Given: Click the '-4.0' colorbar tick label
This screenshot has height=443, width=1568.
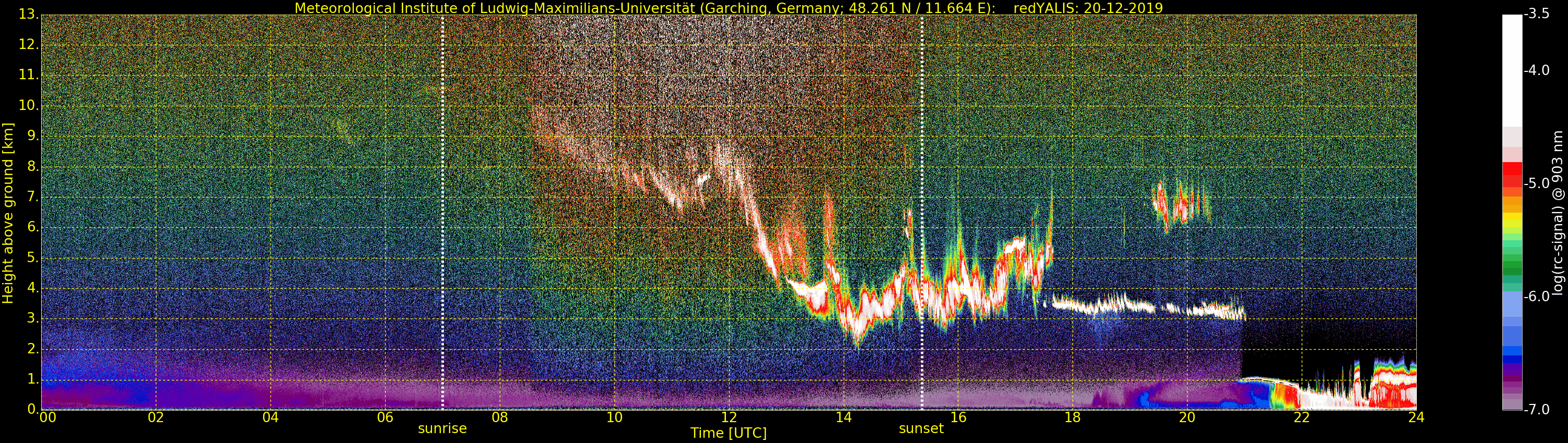Looking at the screenshot, I should coord(1537,70).
